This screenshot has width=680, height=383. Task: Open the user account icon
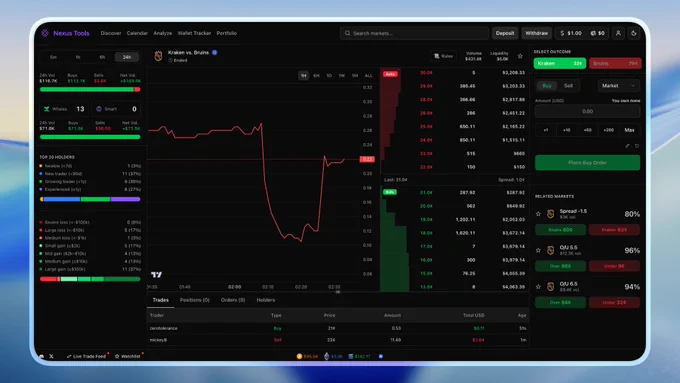tap(618, 33)
